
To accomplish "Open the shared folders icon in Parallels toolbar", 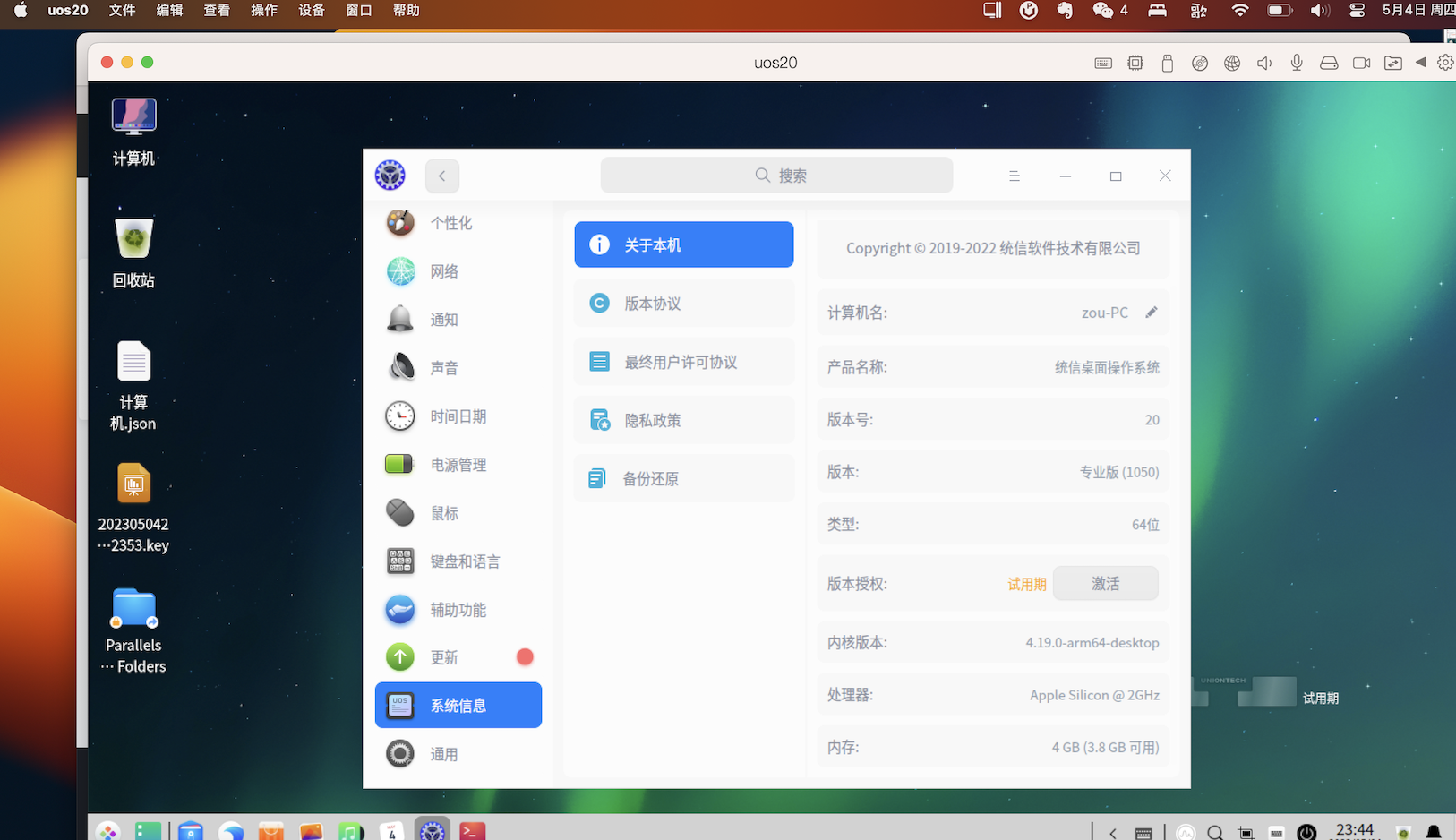I will [1393, 63].
